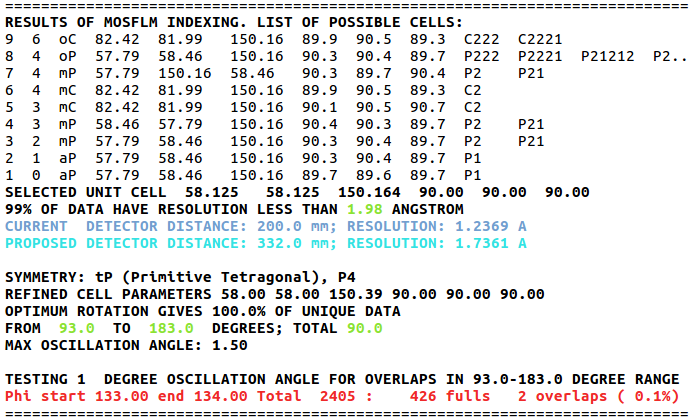Click the 'SELECTED UNIT CELL' label
The width and height of the screenshot is (695, 418).
coord(86,192)
